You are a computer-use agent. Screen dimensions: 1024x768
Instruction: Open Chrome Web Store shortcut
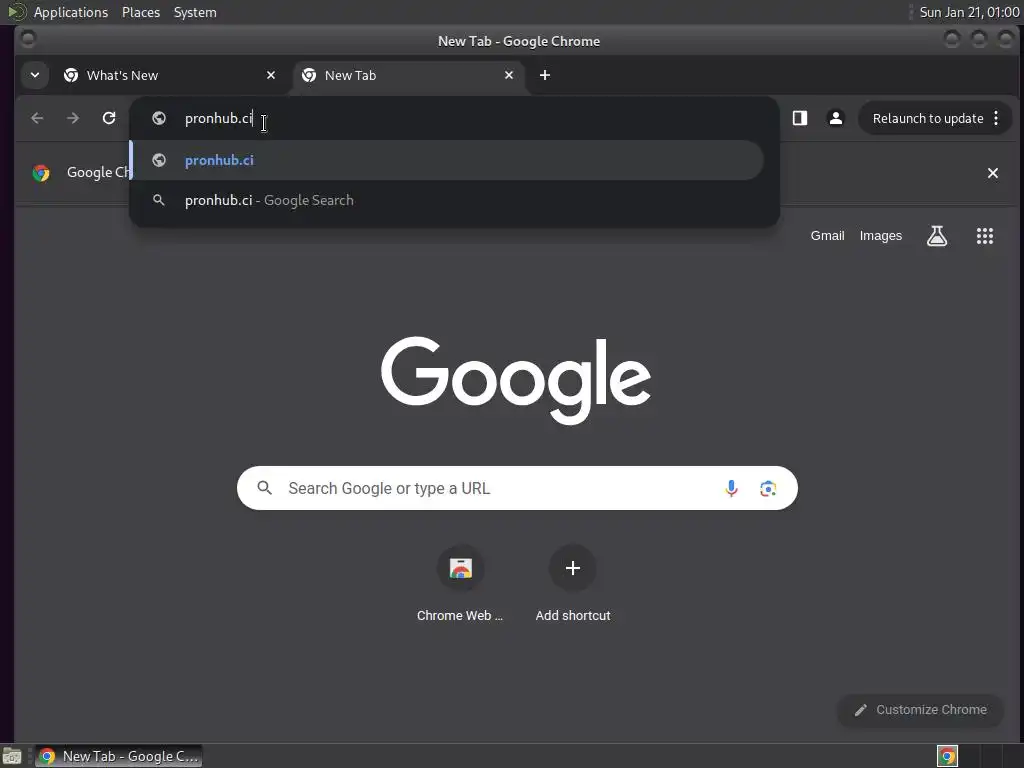[x=460, y=583]
